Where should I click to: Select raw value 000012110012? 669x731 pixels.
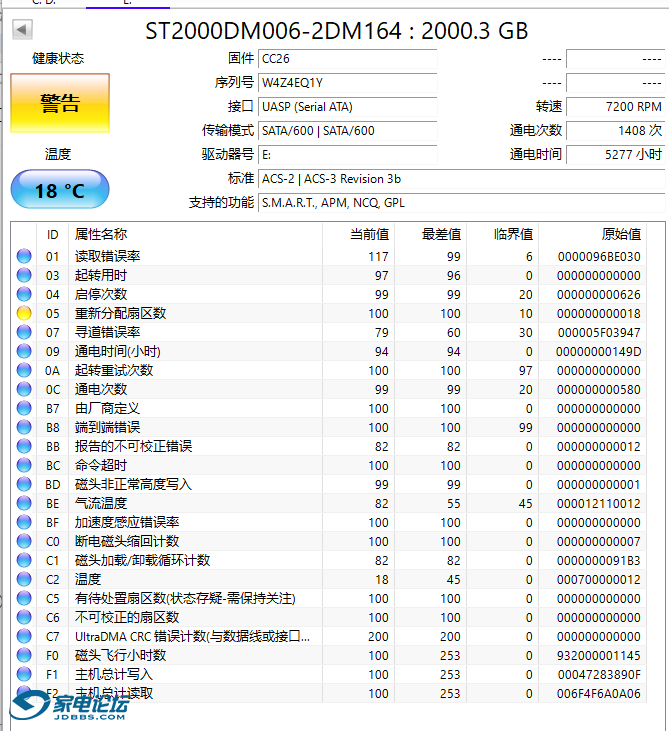599,504
